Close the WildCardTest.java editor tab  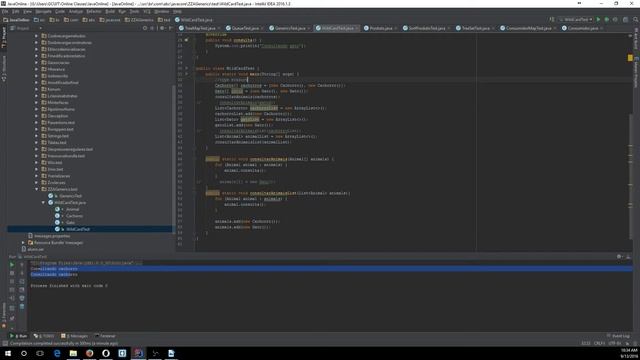click(357, 28)
